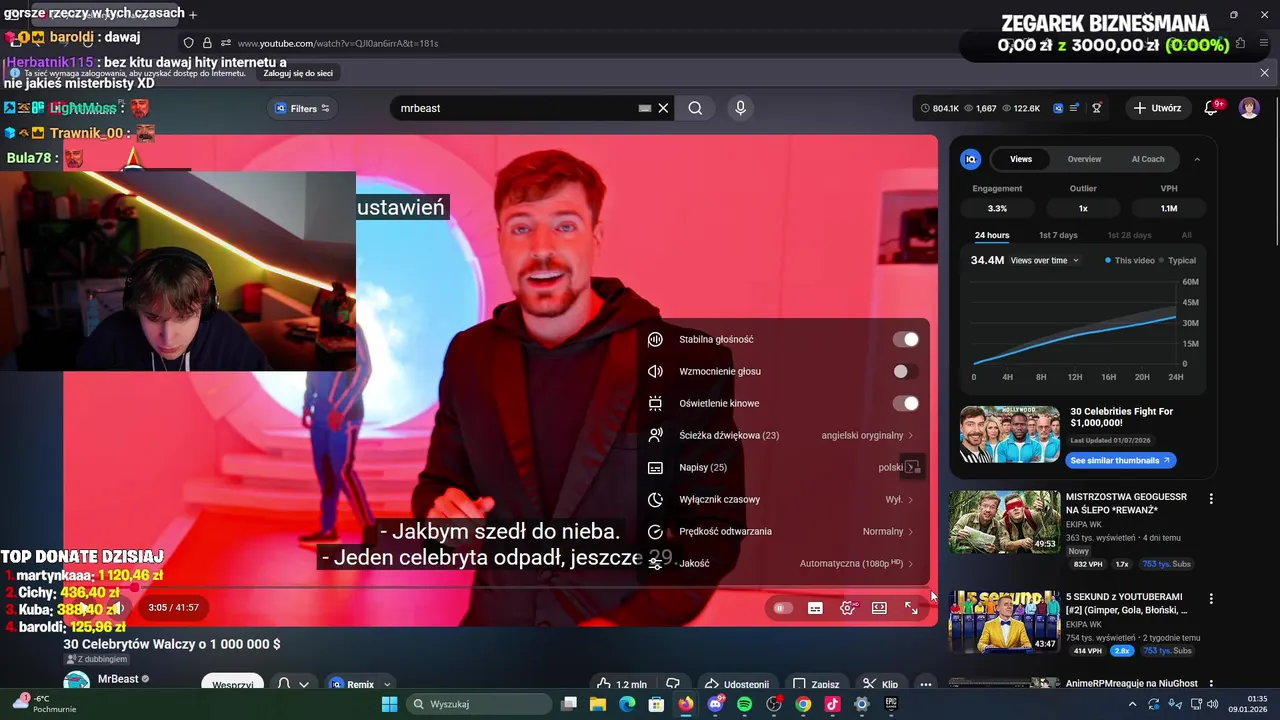
Task: Mute the video with the volume icon
Action: [x=118, y=608]
